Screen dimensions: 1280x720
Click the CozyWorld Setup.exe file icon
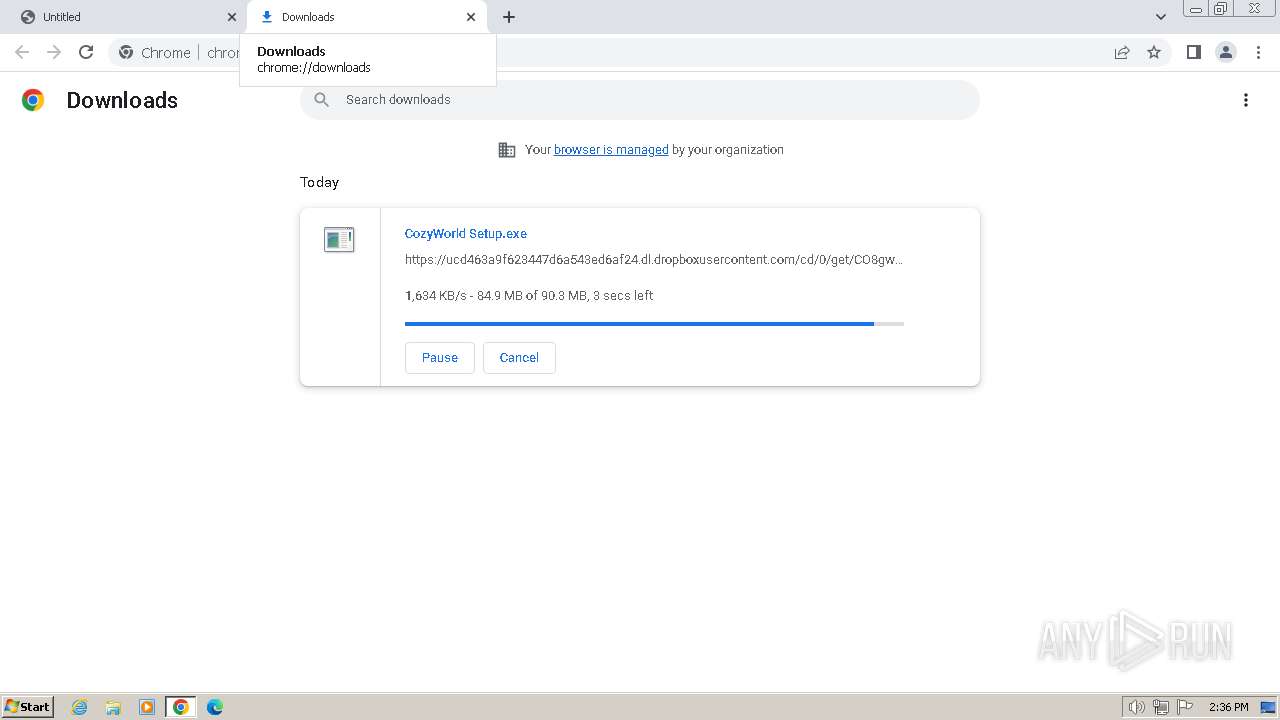click(339, 239)
